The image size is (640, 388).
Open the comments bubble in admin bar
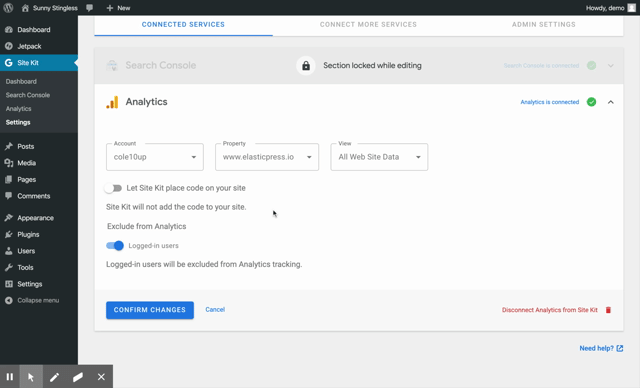(89, 8)
